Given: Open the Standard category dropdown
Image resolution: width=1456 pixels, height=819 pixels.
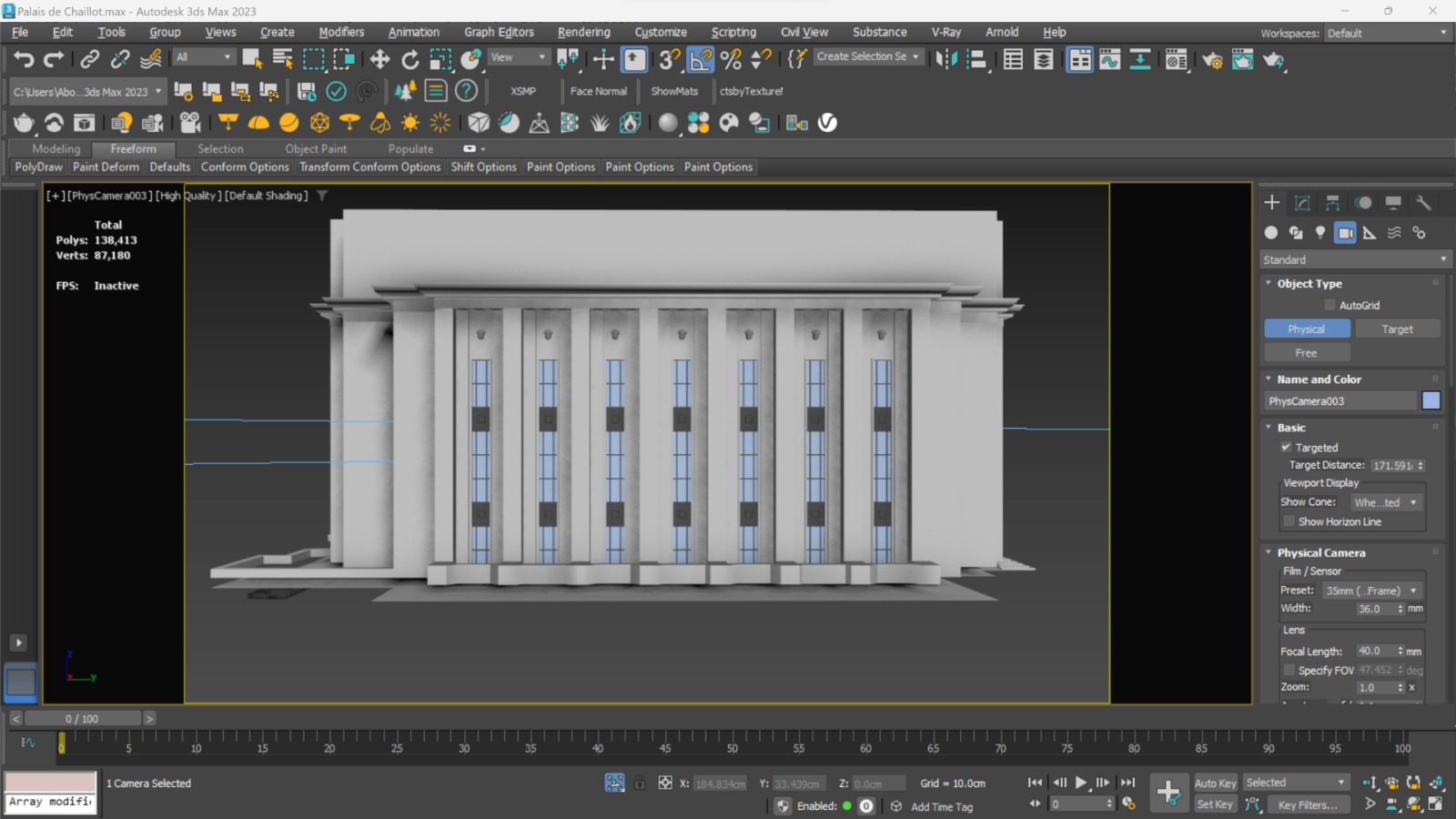Looking at the screenshot, I should pyautogui.click(x=1353, y=260).
